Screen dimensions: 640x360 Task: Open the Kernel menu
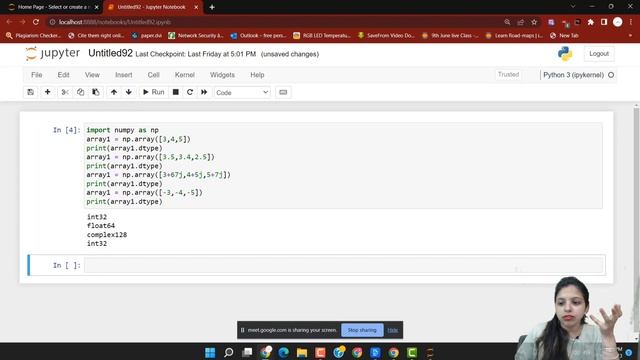tap(184, 75)
